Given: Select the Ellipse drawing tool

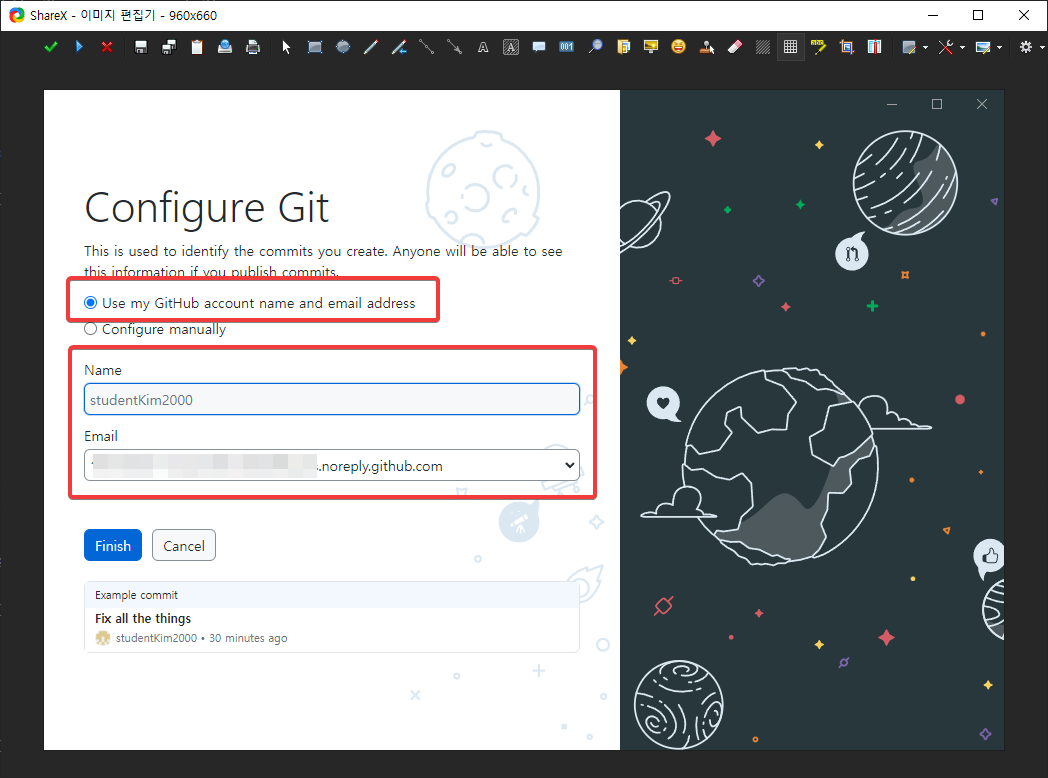Looking at the screenshot, I should coord(343,47).
